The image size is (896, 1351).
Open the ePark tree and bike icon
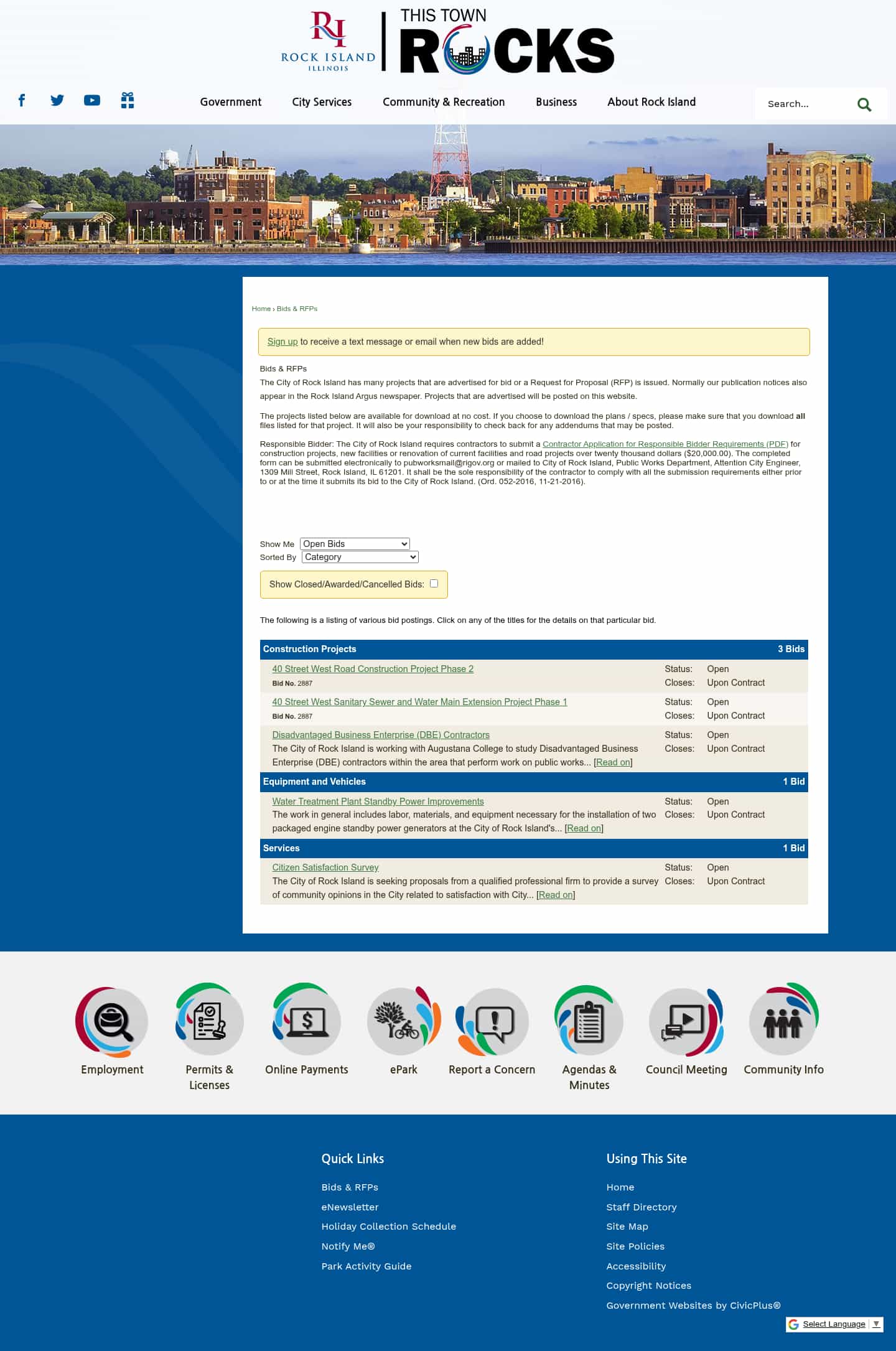tap(404, 1021)
